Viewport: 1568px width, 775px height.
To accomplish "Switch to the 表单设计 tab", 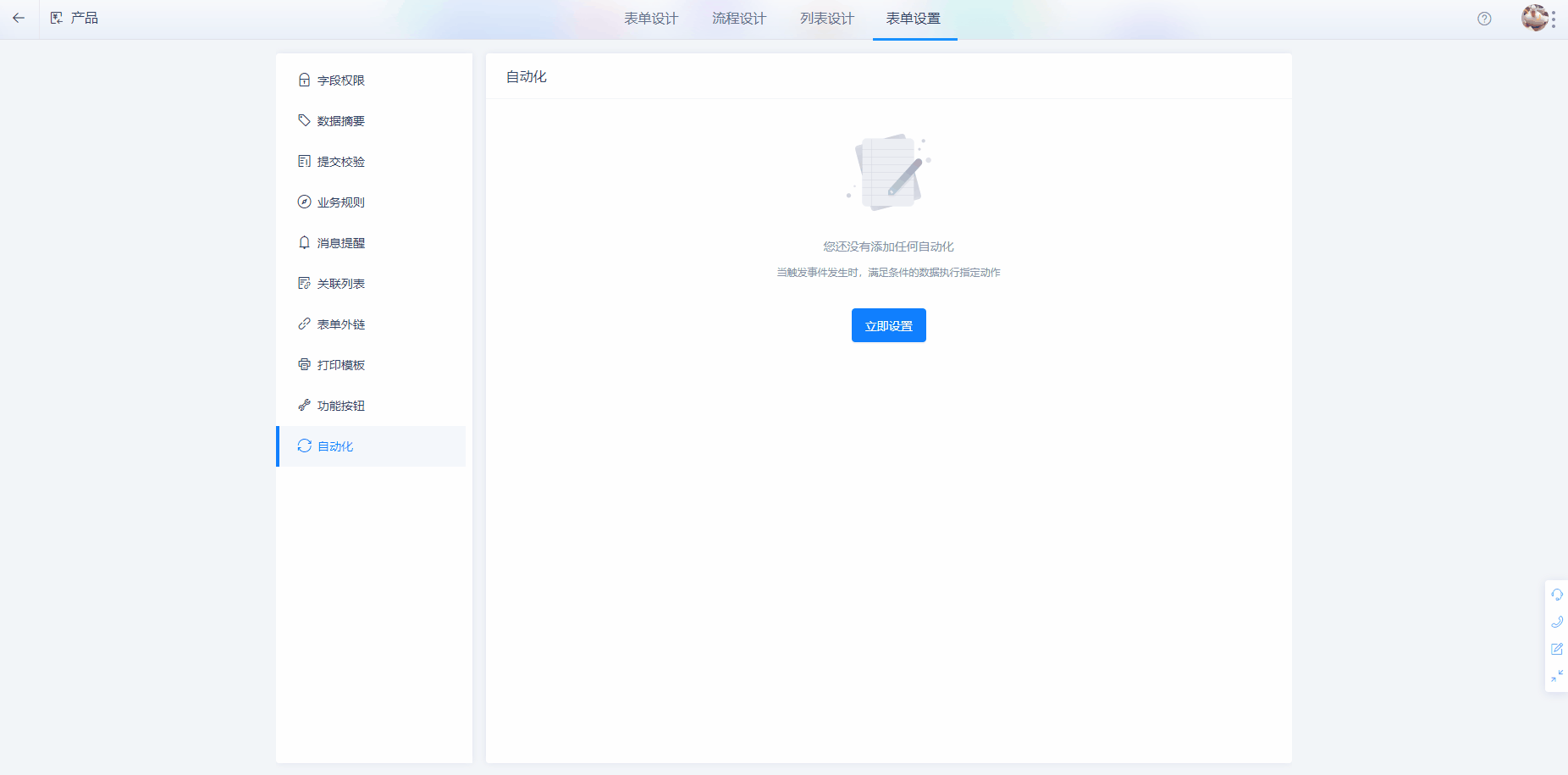I will (x=651, y=19).
